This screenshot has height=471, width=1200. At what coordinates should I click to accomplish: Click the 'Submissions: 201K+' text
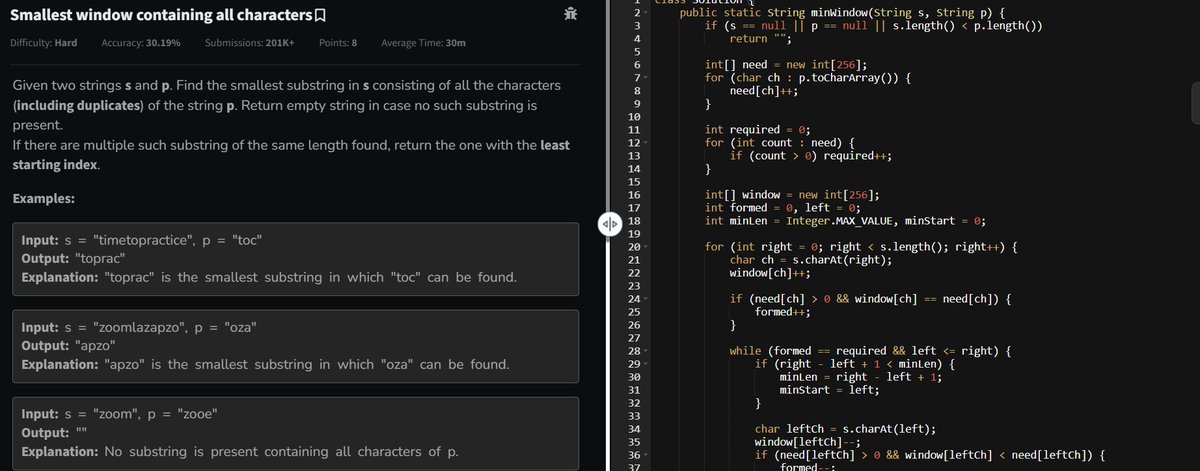(x=250, y=44)
